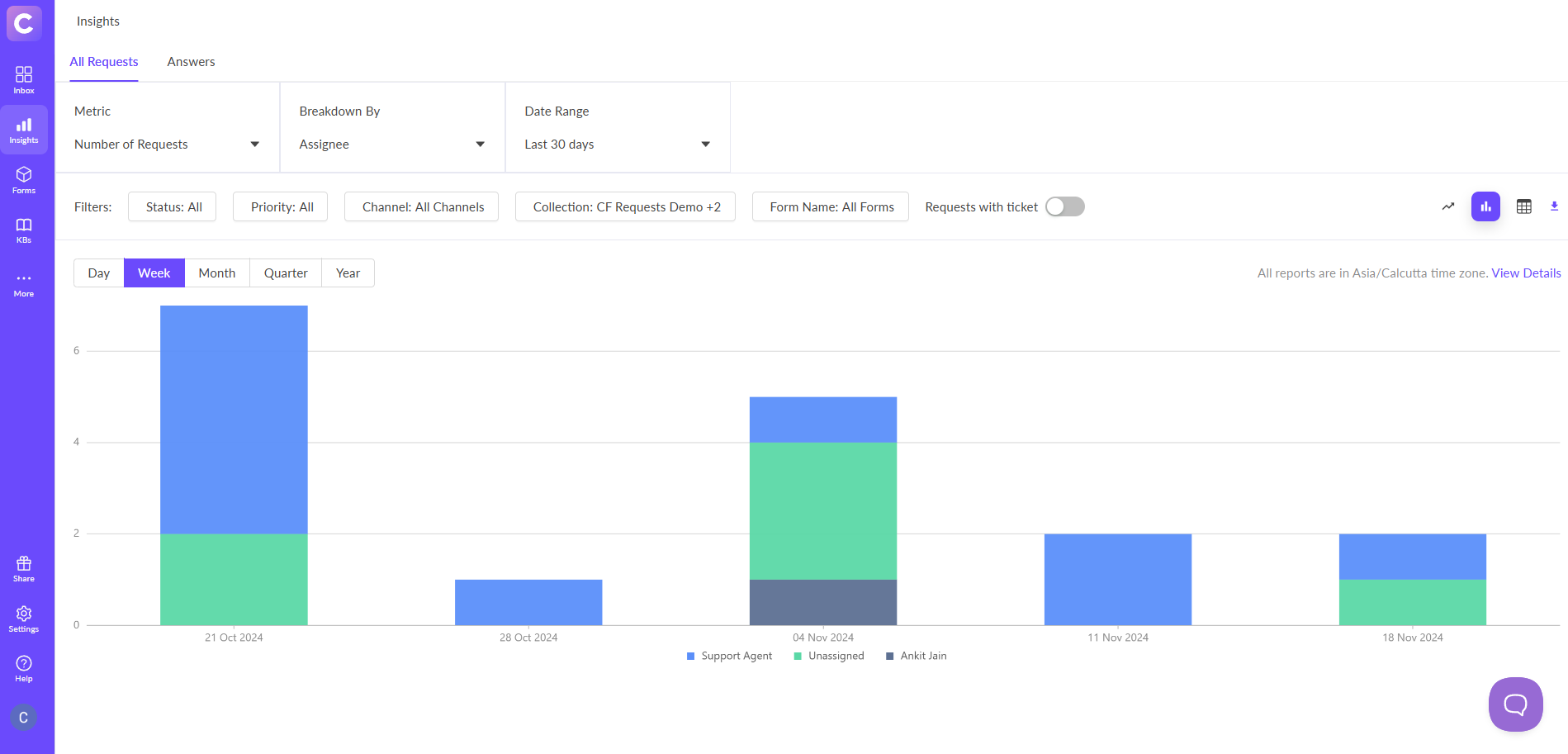
Task: Download the report using download icon
Action: (x=1554, y=206)
